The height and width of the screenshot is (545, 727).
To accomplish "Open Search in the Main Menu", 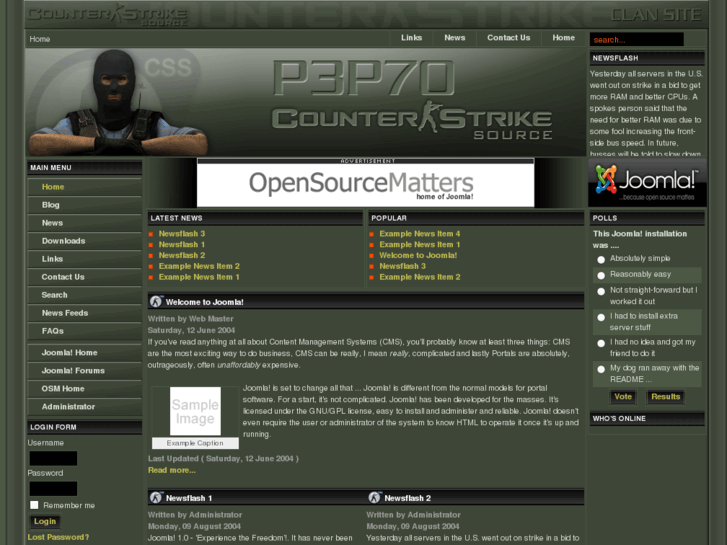I will tap(84, 295).
